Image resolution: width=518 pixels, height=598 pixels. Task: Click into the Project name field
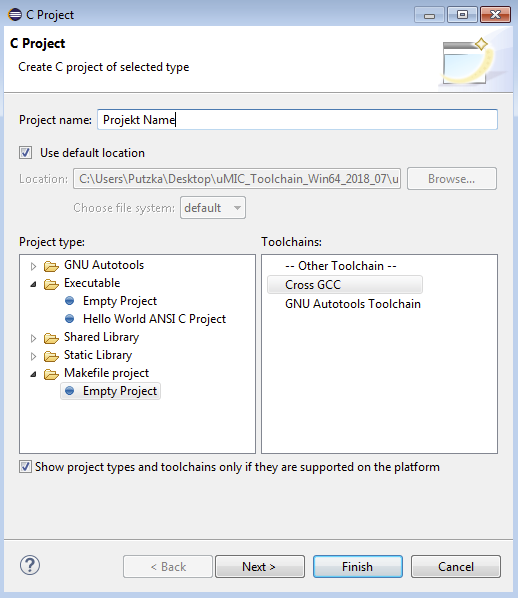[x=298, y=120]
